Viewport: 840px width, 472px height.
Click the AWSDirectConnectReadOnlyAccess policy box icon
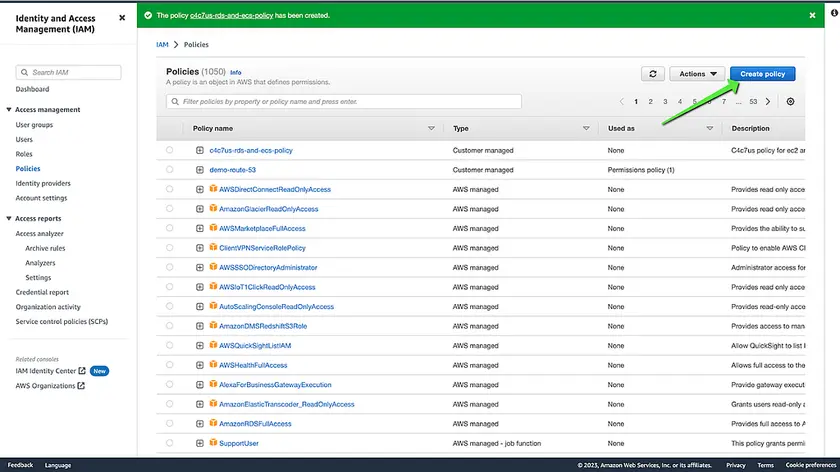(213, 189)
